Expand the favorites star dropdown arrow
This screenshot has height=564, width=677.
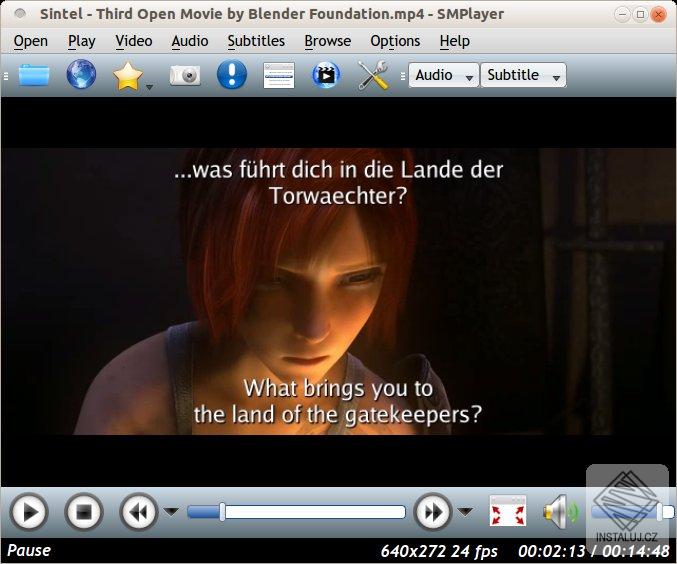149,87
